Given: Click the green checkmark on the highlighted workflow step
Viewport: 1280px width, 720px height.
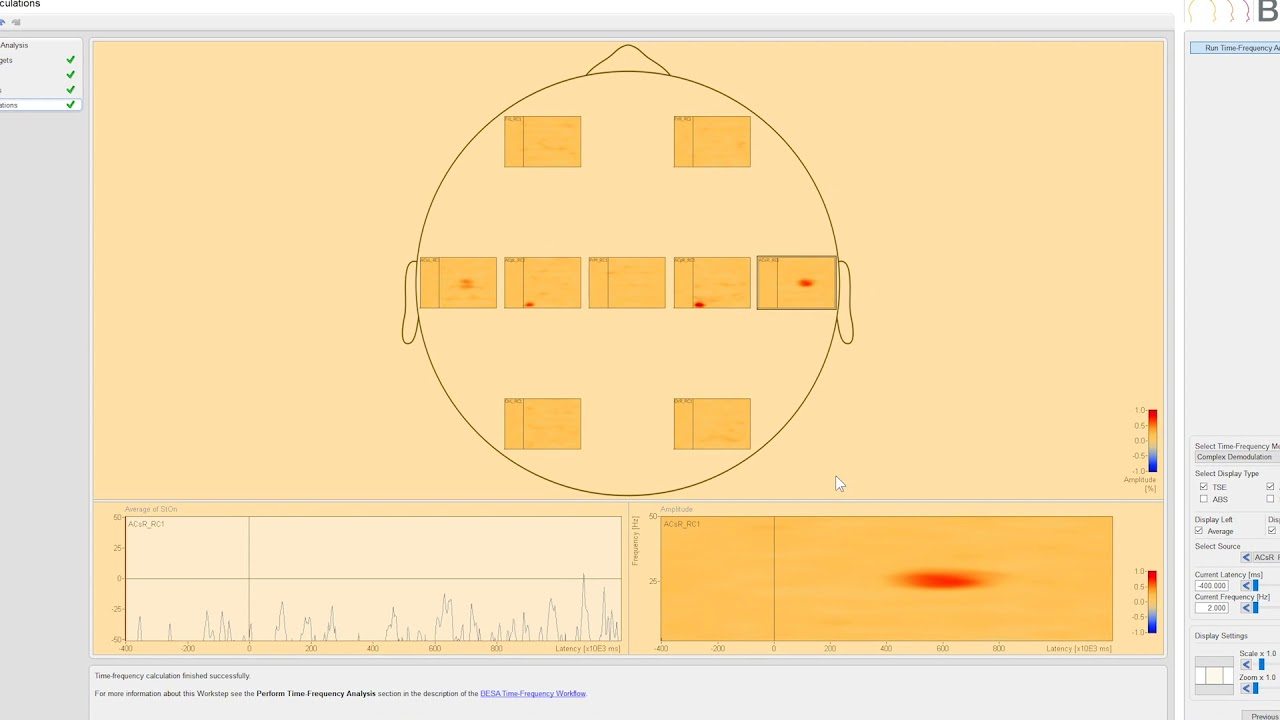Looking at the screenshot, I should point(70,105).
